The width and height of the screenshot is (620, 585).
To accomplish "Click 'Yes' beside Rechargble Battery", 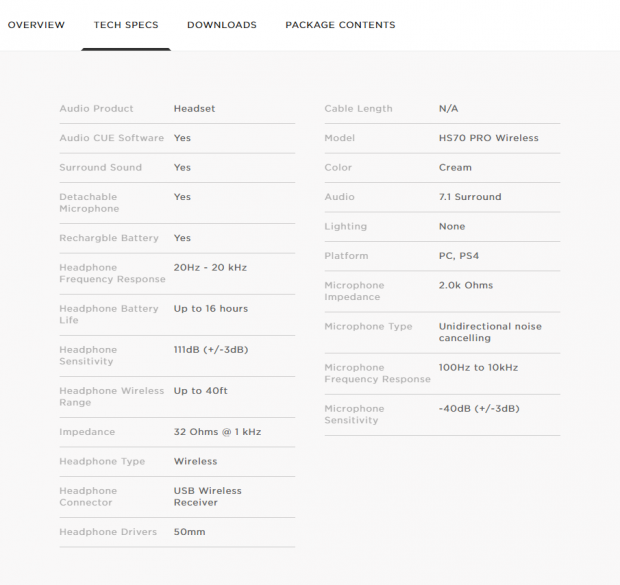I will (x=182, y=238).
